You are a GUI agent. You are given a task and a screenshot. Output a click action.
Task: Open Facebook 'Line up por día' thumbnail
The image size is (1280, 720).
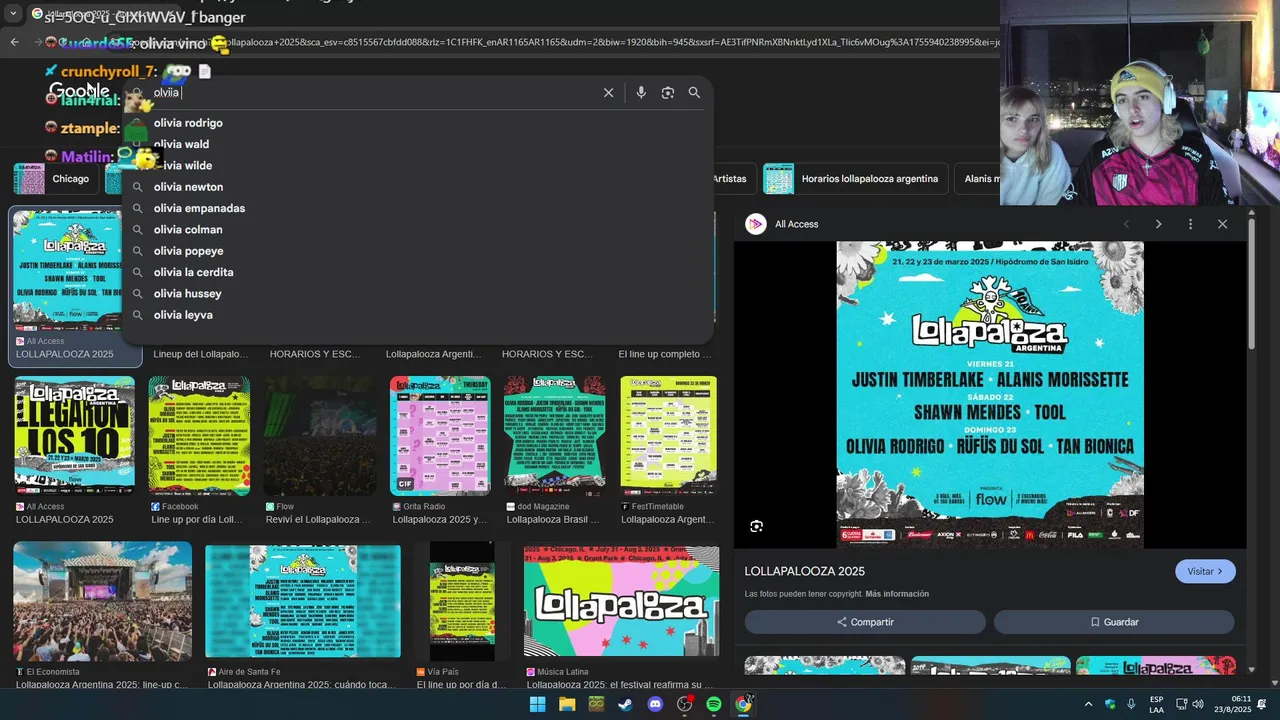click(199, 435)
